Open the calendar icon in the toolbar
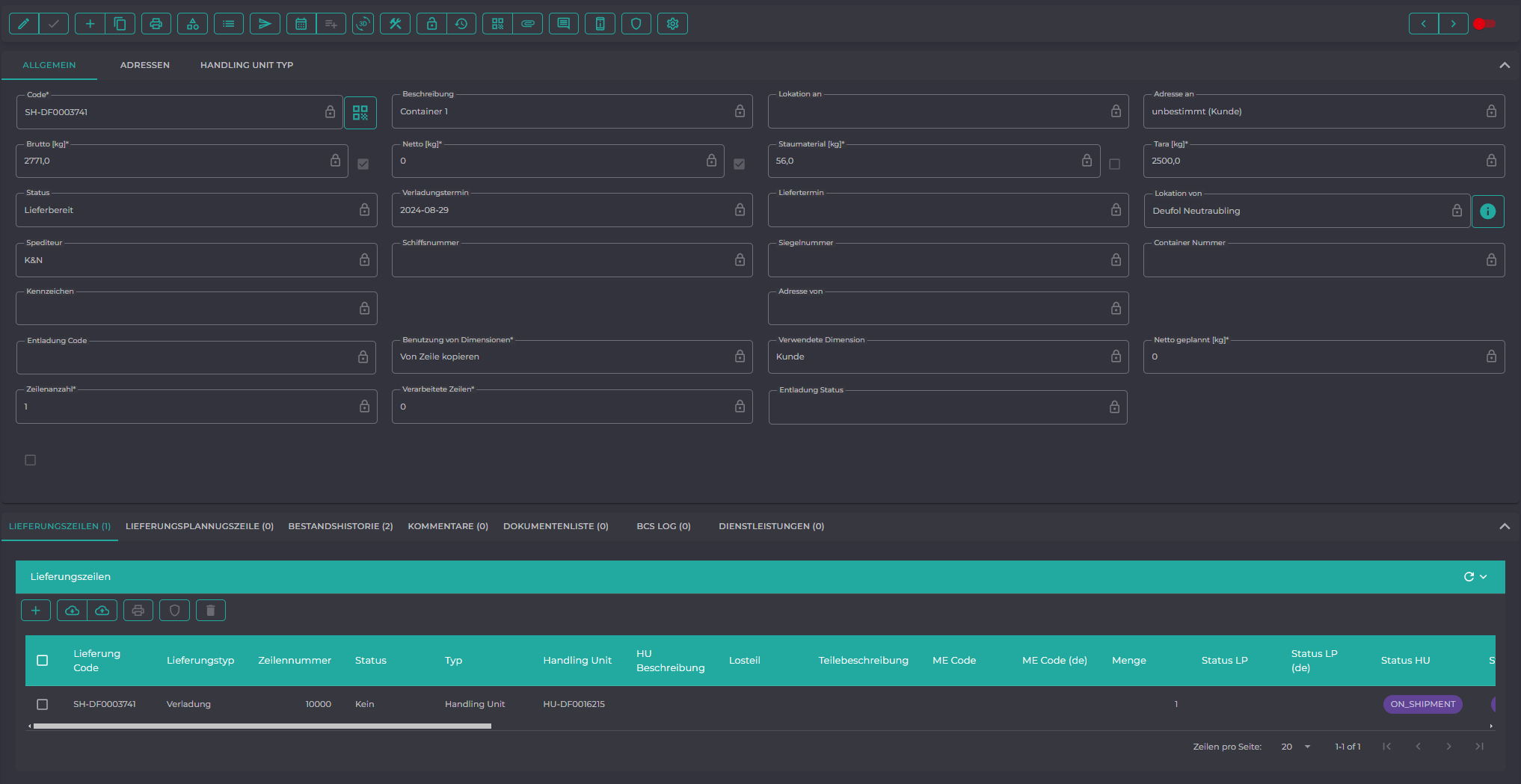The image size is (1521, 784). tap(301, 24)
